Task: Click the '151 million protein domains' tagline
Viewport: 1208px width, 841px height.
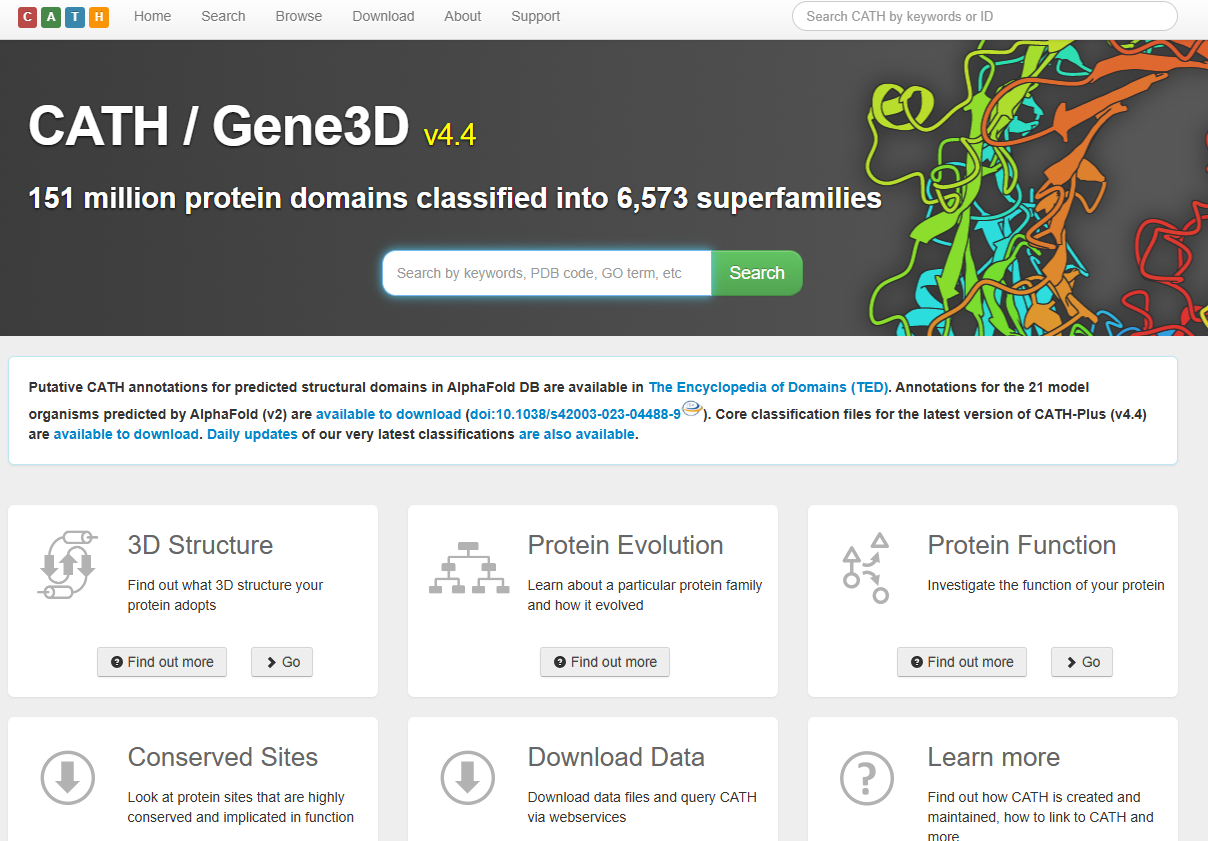Action: click(455, 198)
